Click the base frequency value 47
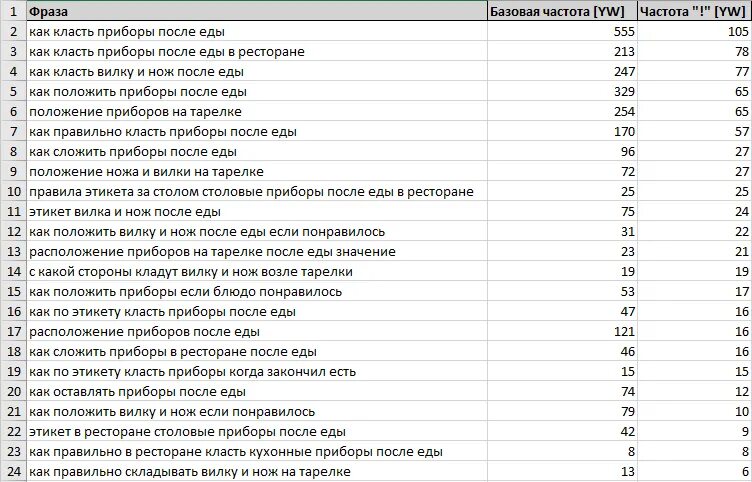The height and width of the screenshot is (482, 752). [628, 312]
